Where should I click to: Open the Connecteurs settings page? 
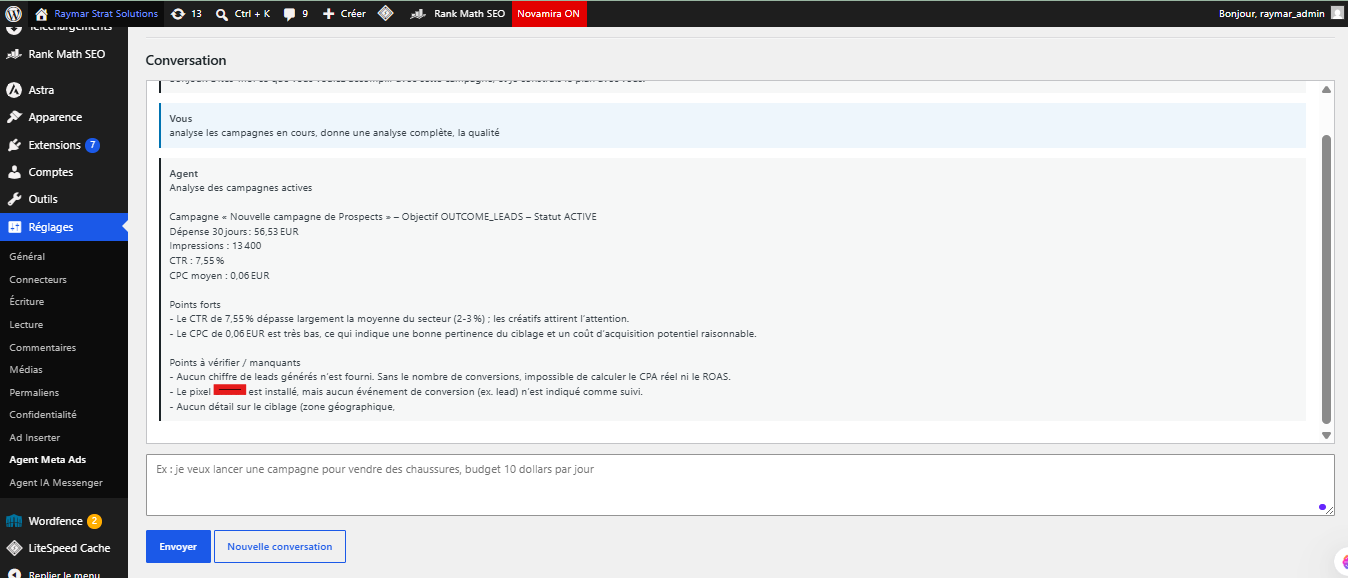pos(38,280)
